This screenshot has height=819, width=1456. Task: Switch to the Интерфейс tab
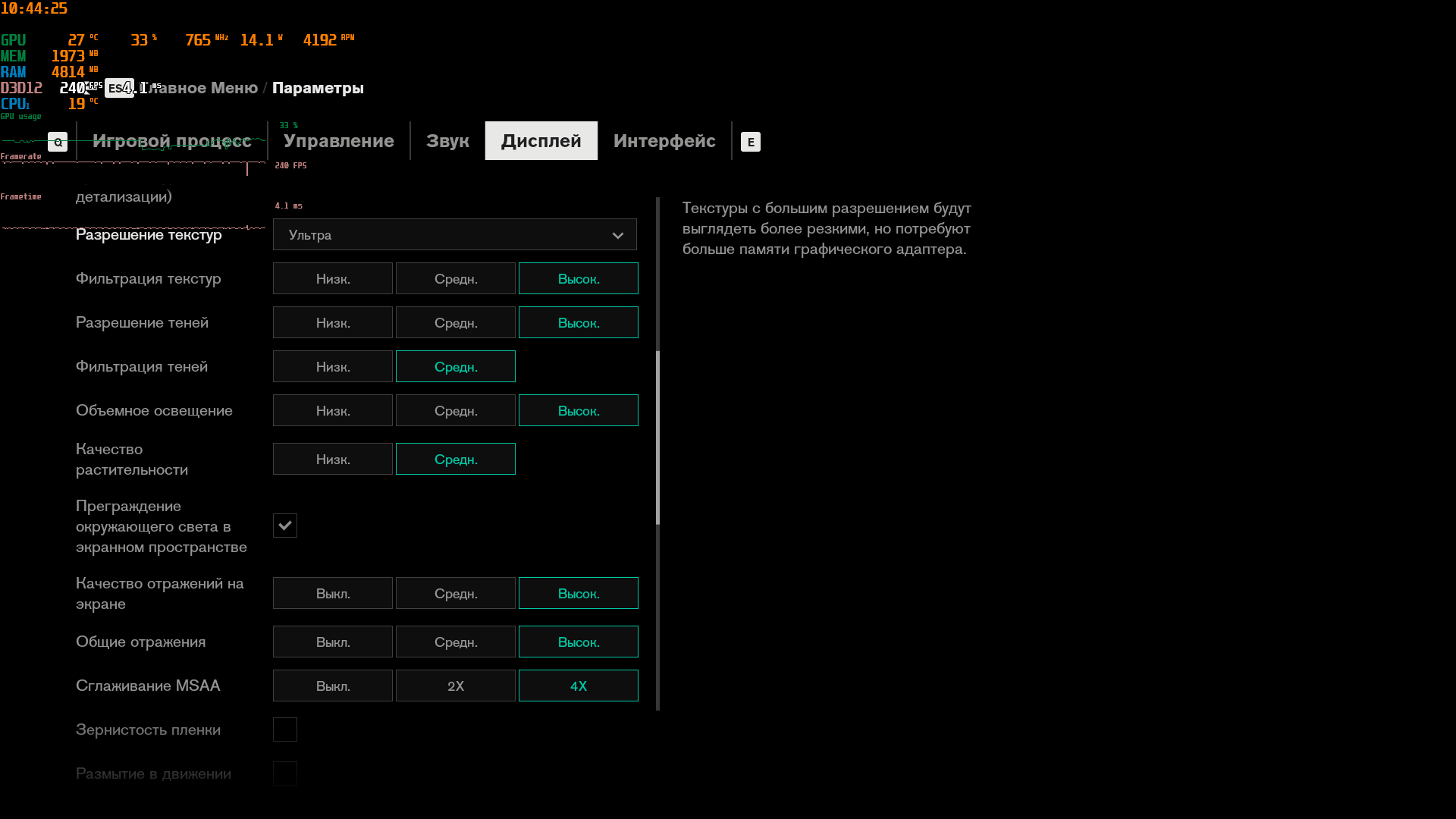click(664, 141)
